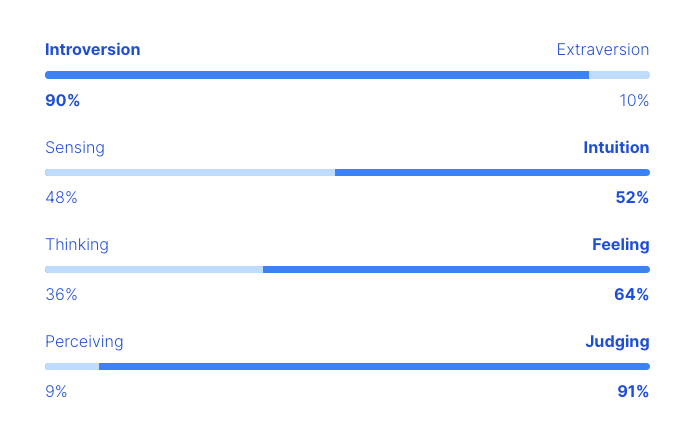Image resolution: width=695 pixels, height=443 pixels.
Task: Click the 36% Thinking percentage
Action: pyautogui.click(x=61, y=294)
